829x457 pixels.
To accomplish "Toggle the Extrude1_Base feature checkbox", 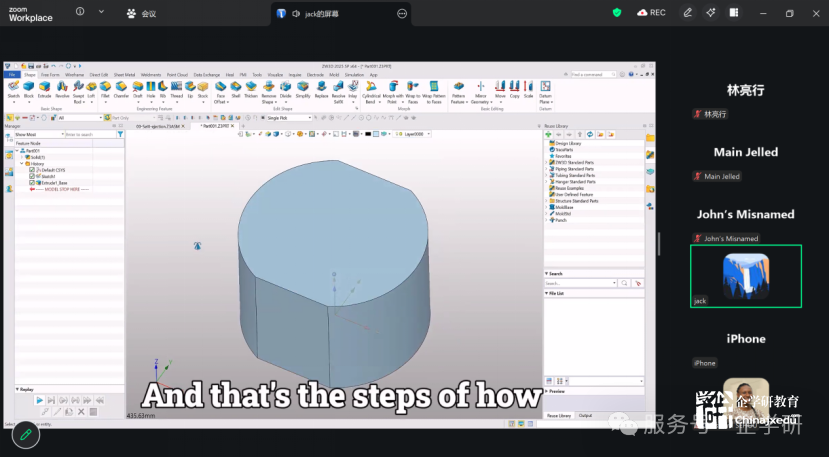I will pyautogui.click(x=32, y=182).
